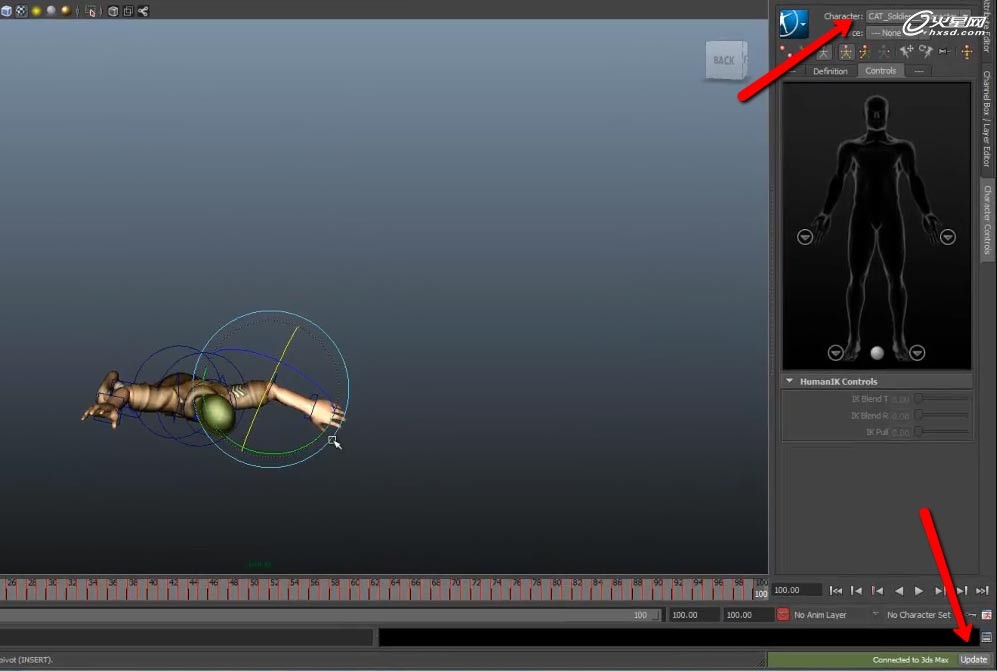Switch to the Definition tab
Screen dimensions: 997x671
830,71
